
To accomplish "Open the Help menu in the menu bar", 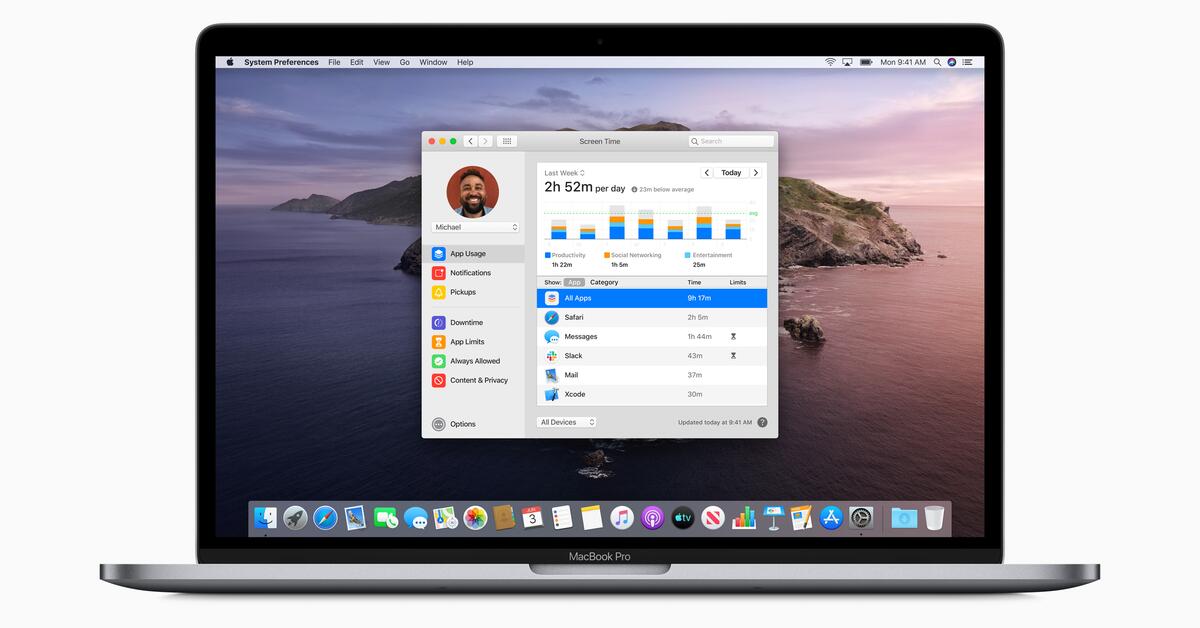I will [464, 62].
